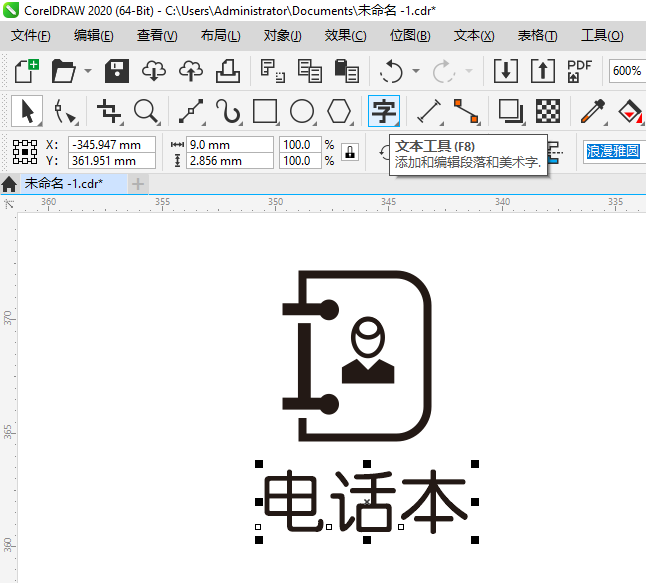Viewport: 646px width, 583px height.
Task: Open the 表格(T) menu
Action: (x=537, y=36)
